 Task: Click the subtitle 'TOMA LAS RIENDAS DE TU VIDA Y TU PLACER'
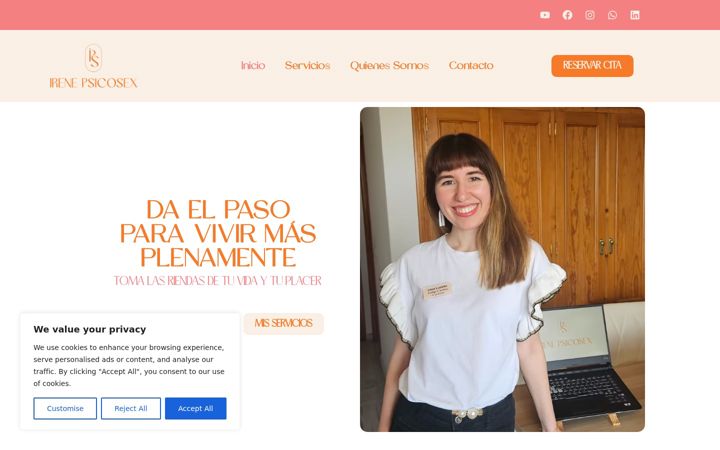point(218,281)
